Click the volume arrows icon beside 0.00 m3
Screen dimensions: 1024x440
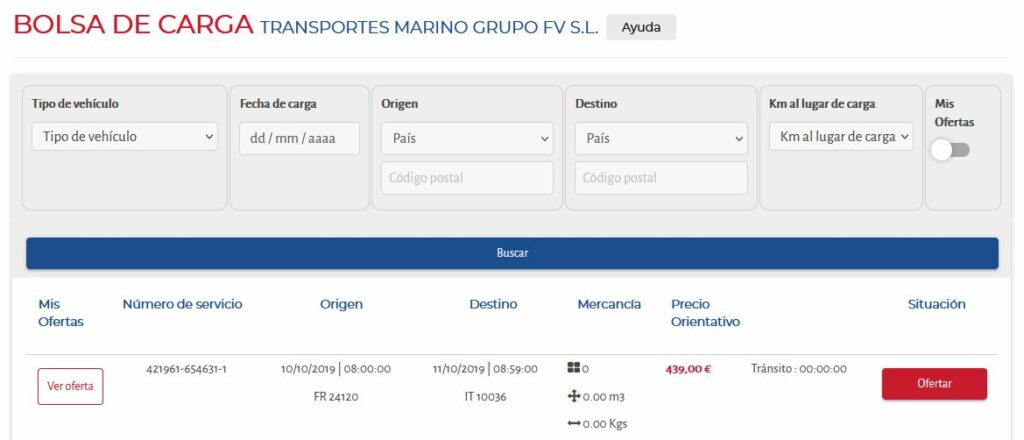point(574,396)
